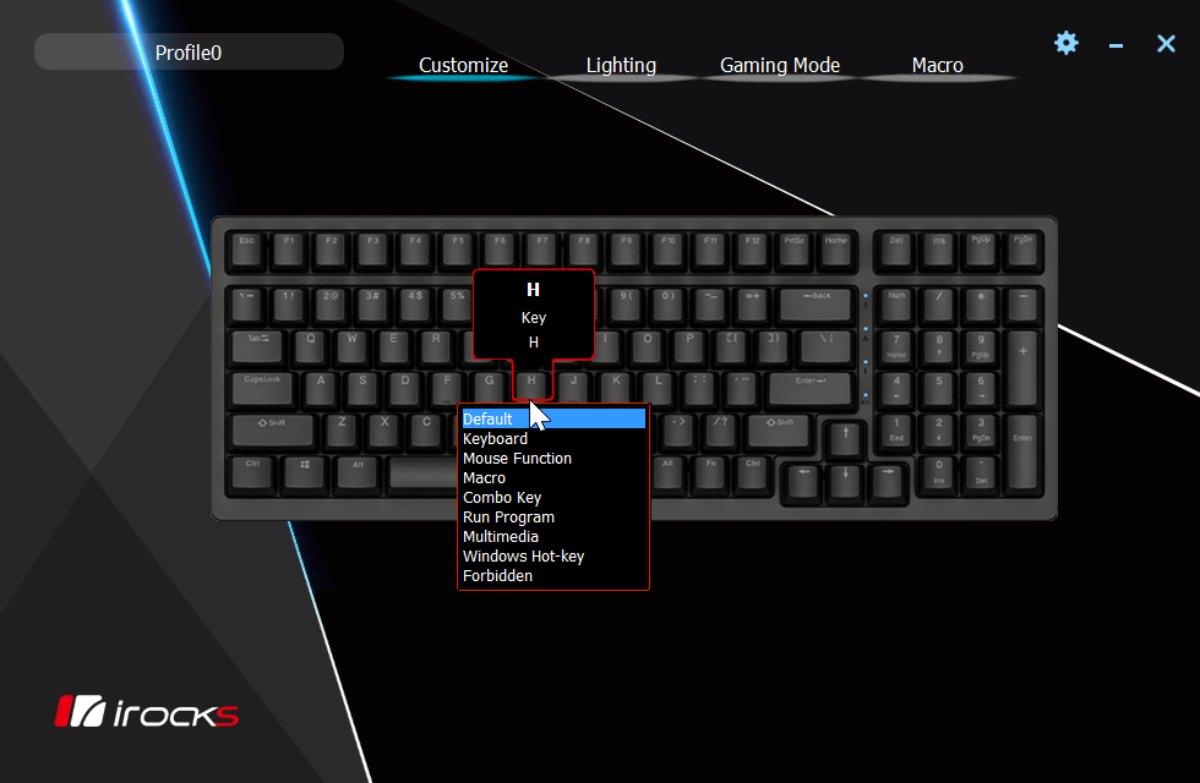Screen dimensions: 1200x783
Task: Open the settings gear icon
Action: pos(1067,43)
